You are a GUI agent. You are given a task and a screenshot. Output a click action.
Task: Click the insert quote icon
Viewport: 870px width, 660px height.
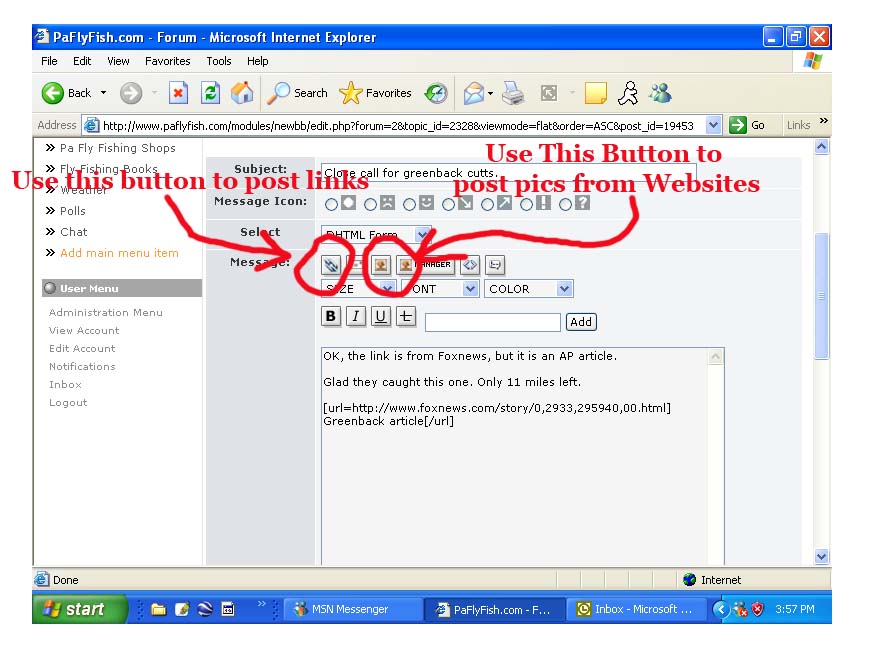[495, 265]
